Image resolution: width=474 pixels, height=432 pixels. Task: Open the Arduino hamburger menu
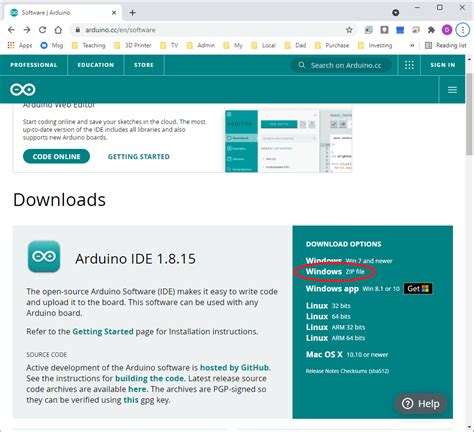coord(452,90)
